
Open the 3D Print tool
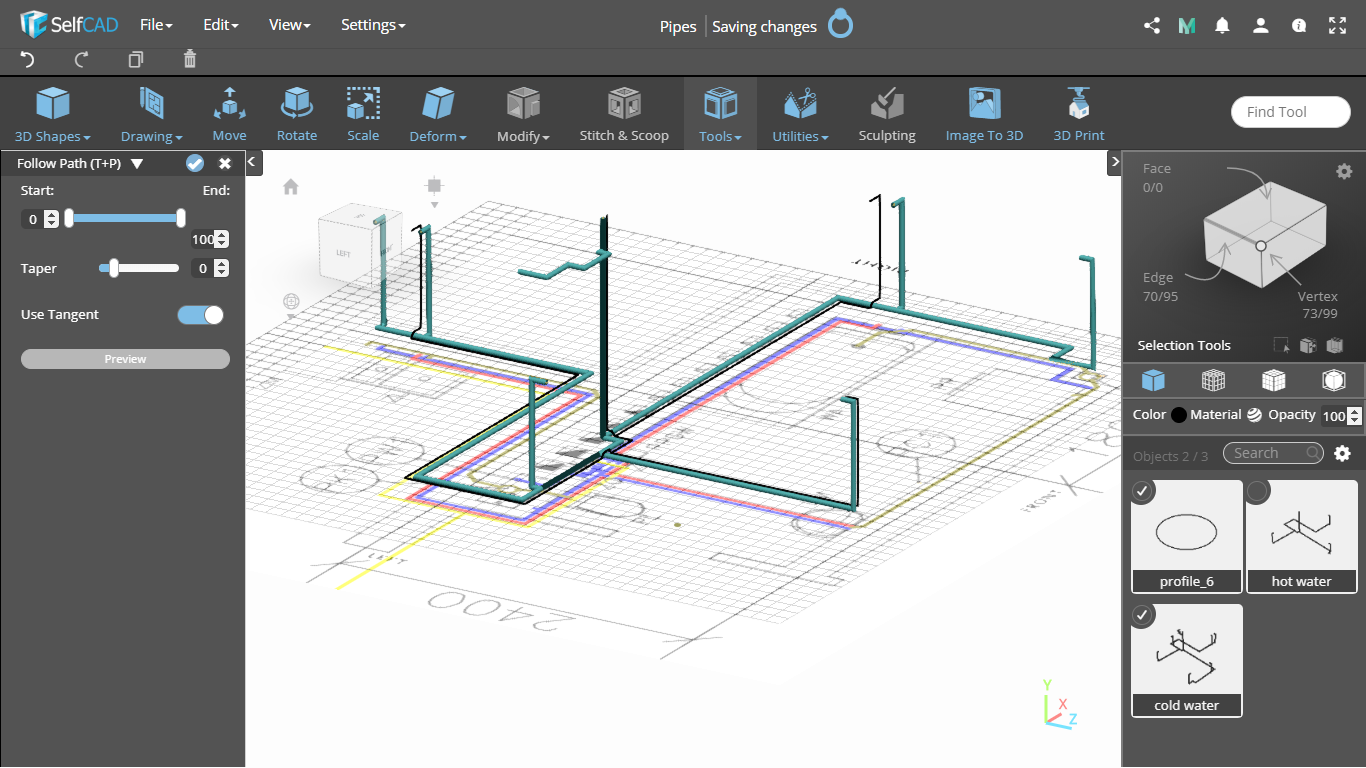[x=1079, y=114]
